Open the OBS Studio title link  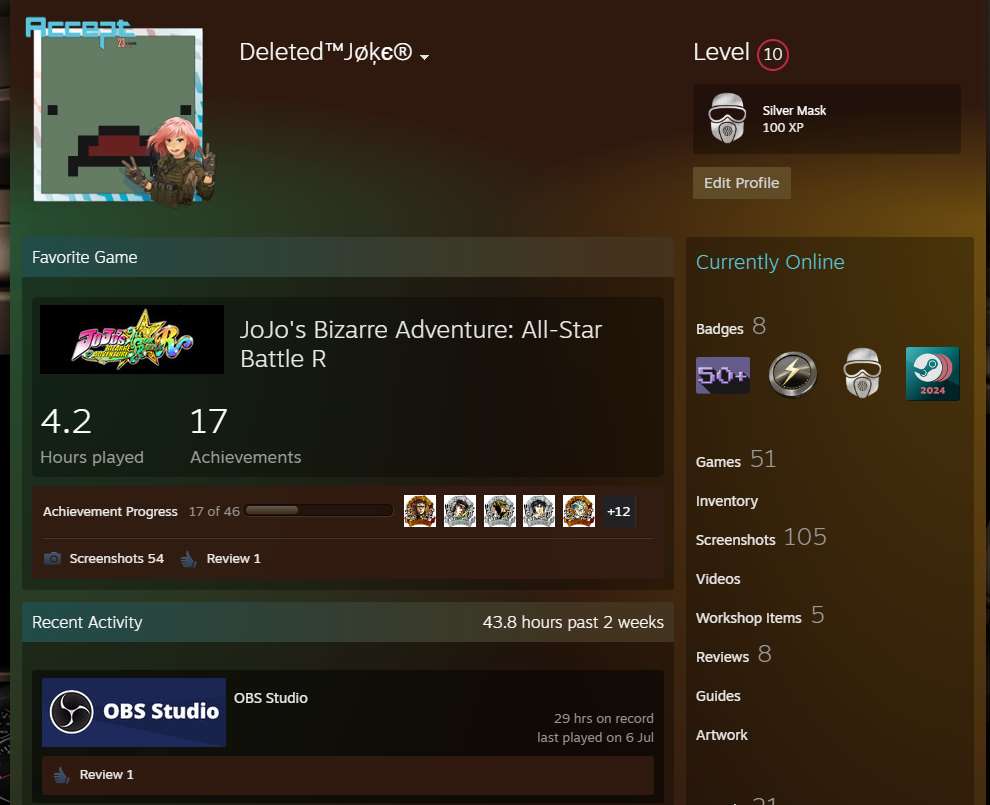coord(271,698)
